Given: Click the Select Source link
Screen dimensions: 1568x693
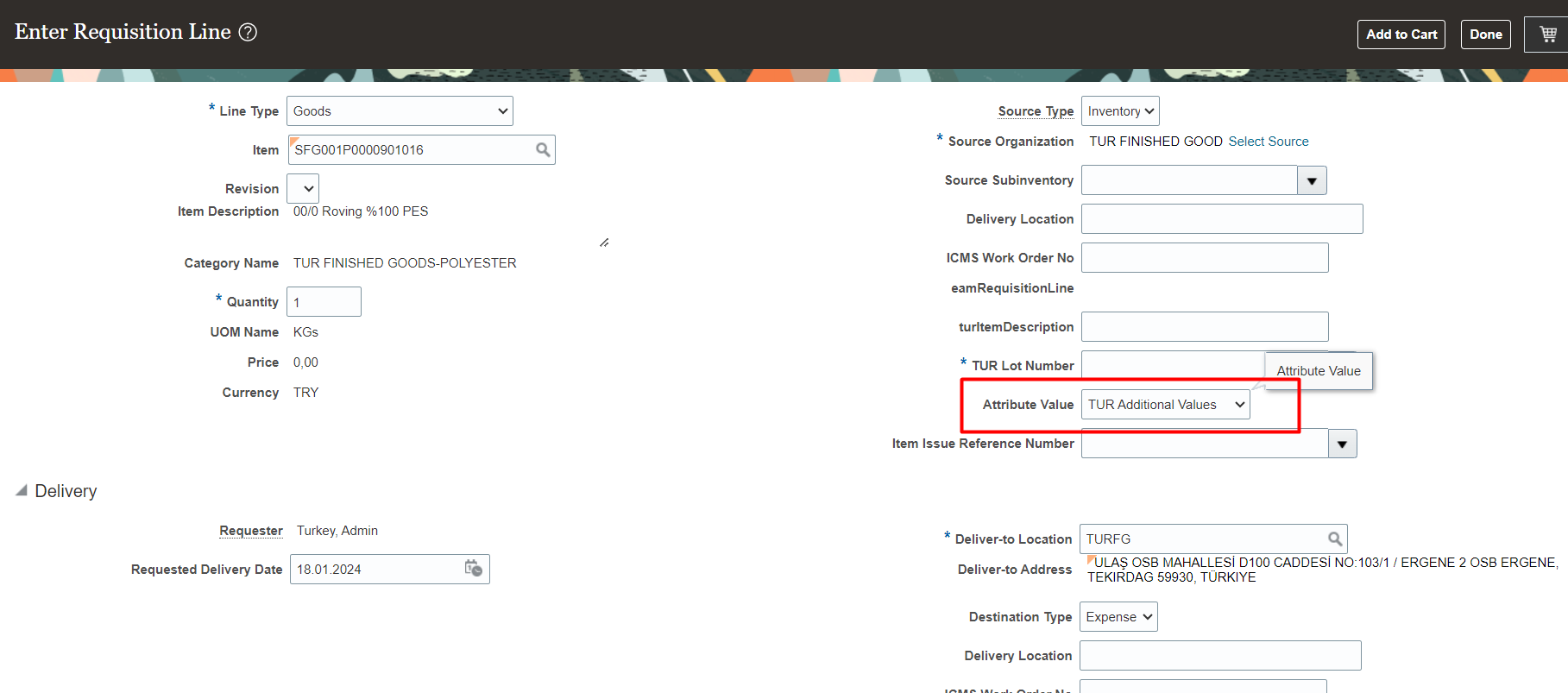Looking at the screenshot, I should point(1269,142).
